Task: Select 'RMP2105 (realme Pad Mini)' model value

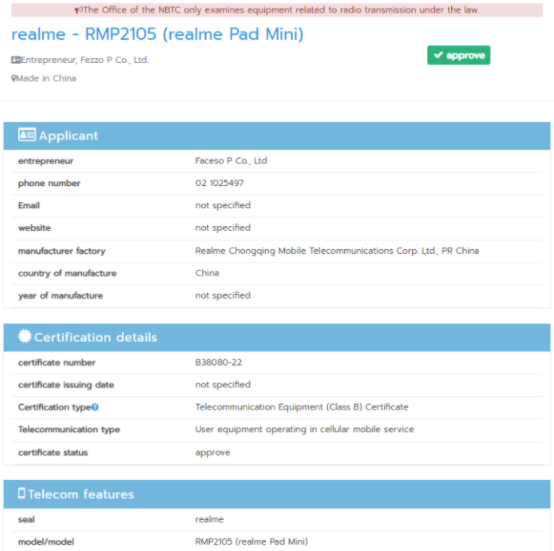Action: tap(252, 541)
